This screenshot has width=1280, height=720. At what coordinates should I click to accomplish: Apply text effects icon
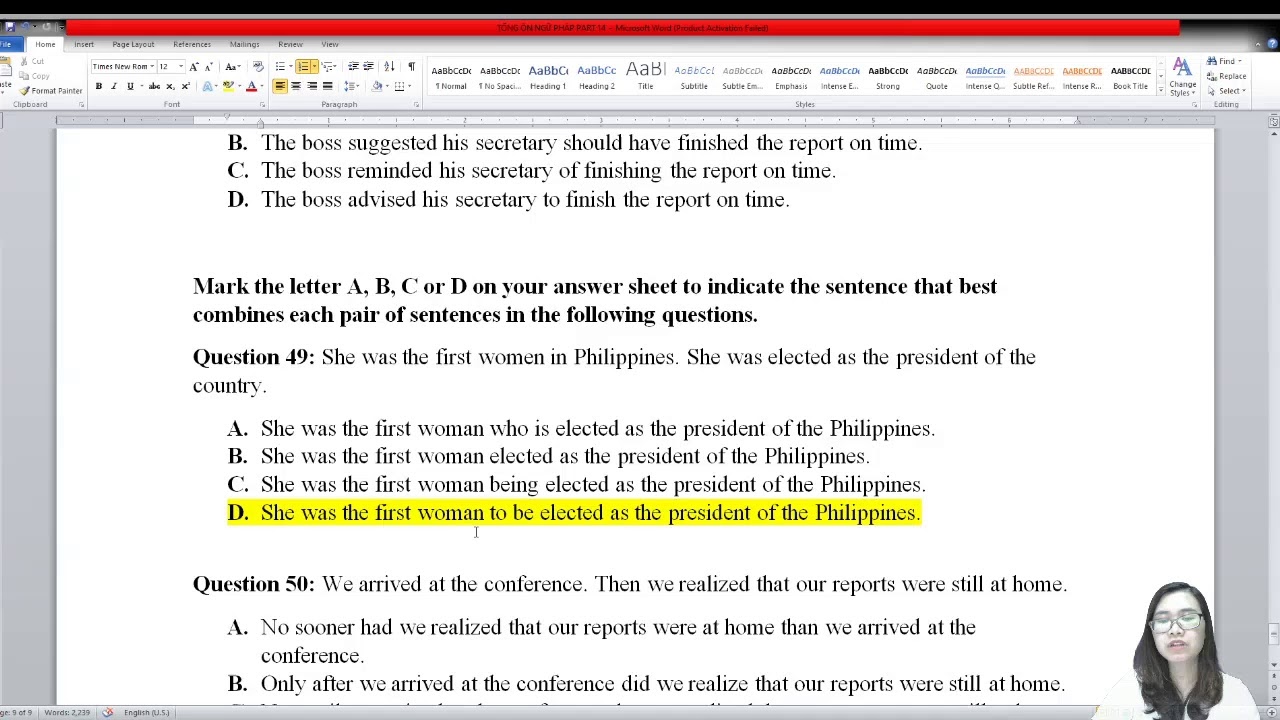coord(207,86)
